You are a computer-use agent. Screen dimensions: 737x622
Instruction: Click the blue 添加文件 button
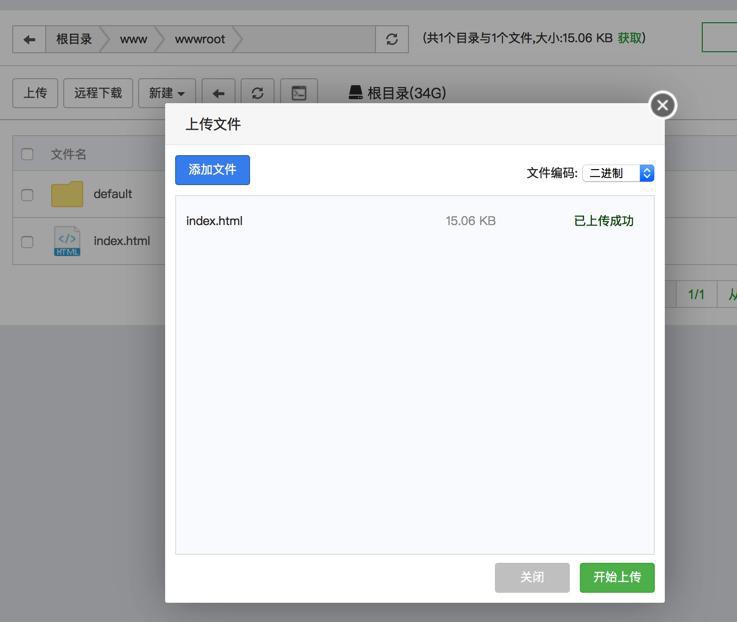(x=212, y=170)
